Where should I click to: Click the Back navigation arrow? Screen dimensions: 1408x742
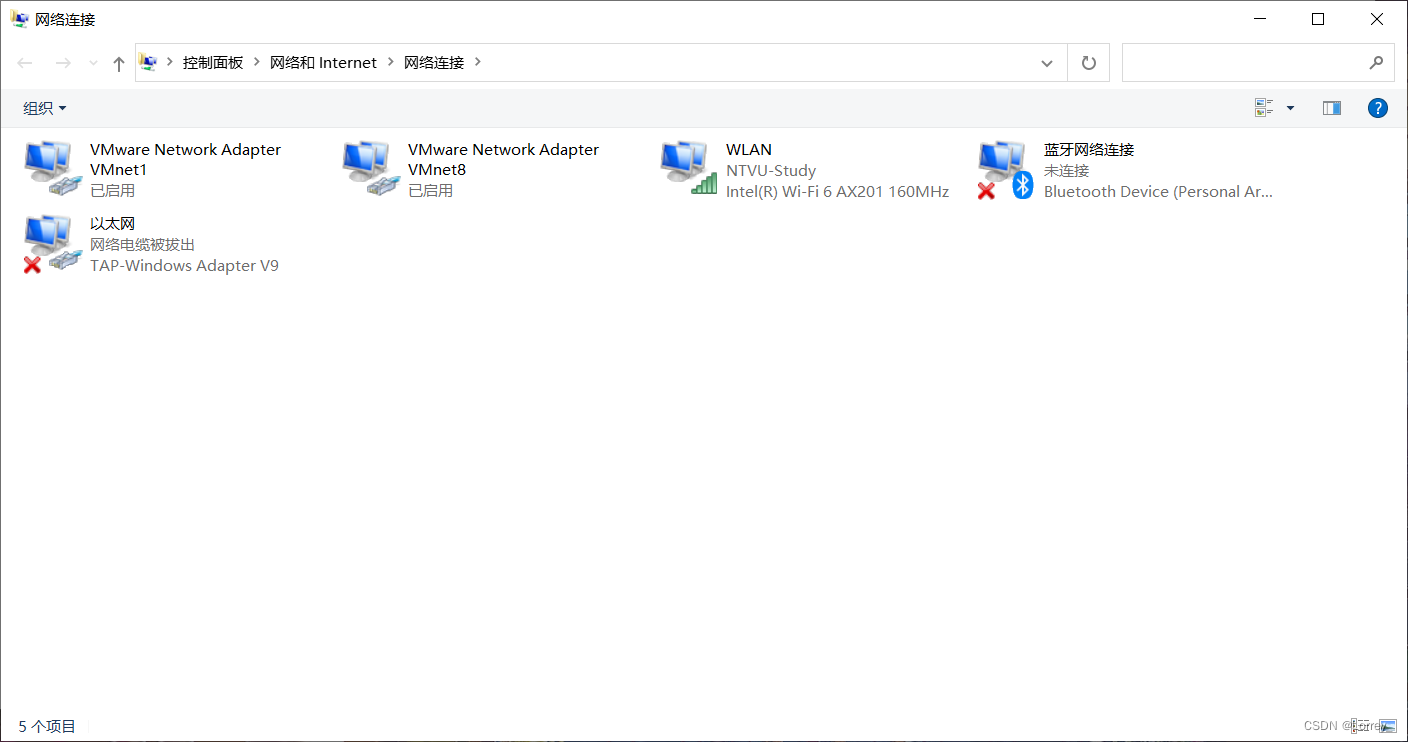25,63
